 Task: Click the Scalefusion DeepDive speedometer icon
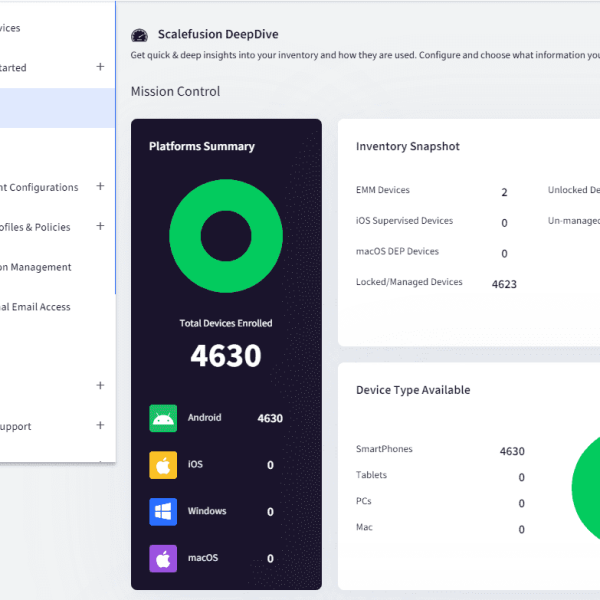(x=139, y=35)
